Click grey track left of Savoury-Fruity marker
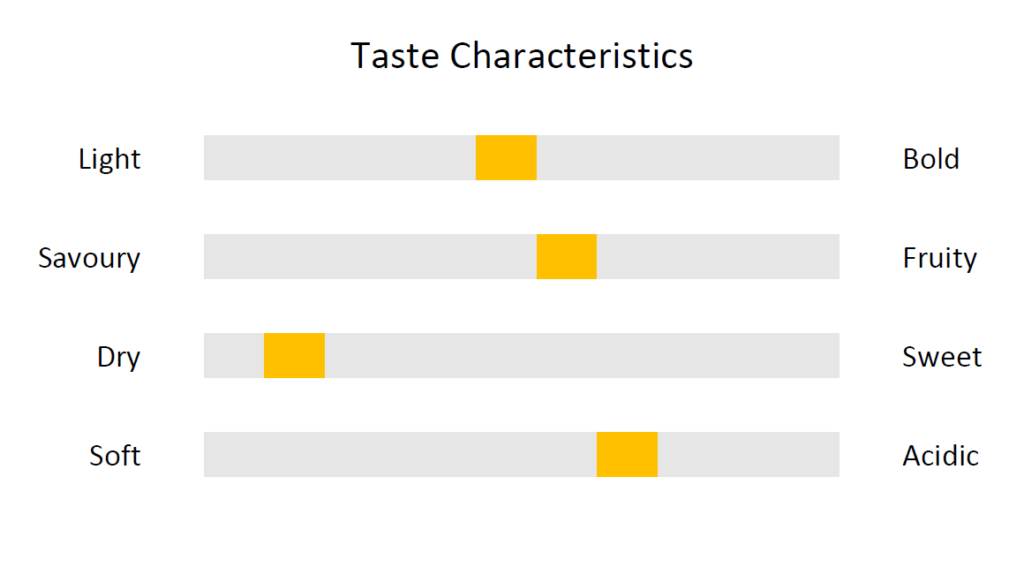Image resolution: width=1024 pixels, height=583 pixels. click(x=370, y=257)
